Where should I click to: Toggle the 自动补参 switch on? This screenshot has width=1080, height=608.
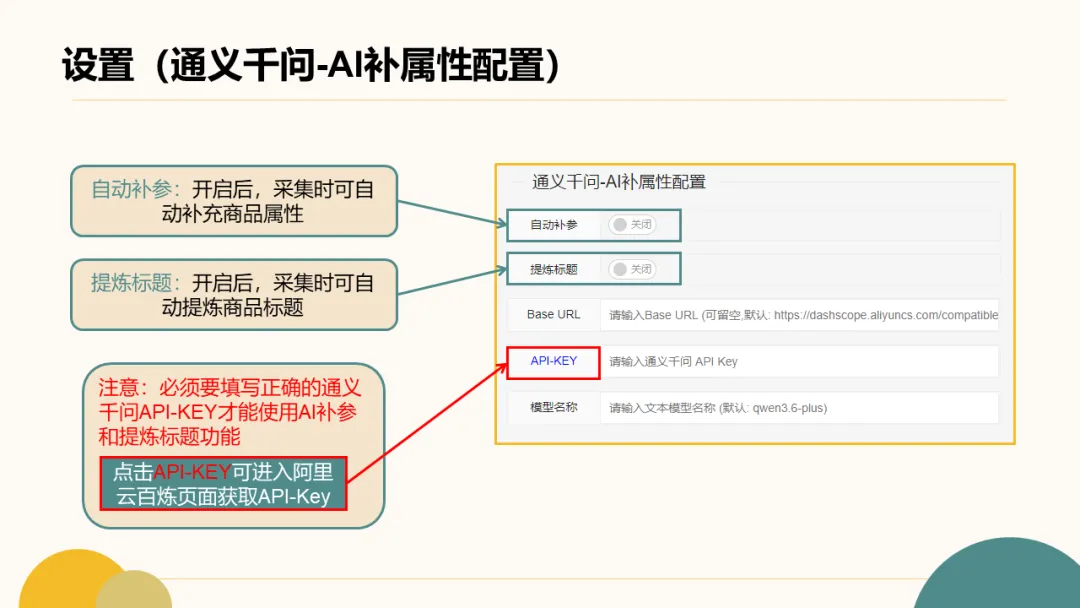click(632, 224)
